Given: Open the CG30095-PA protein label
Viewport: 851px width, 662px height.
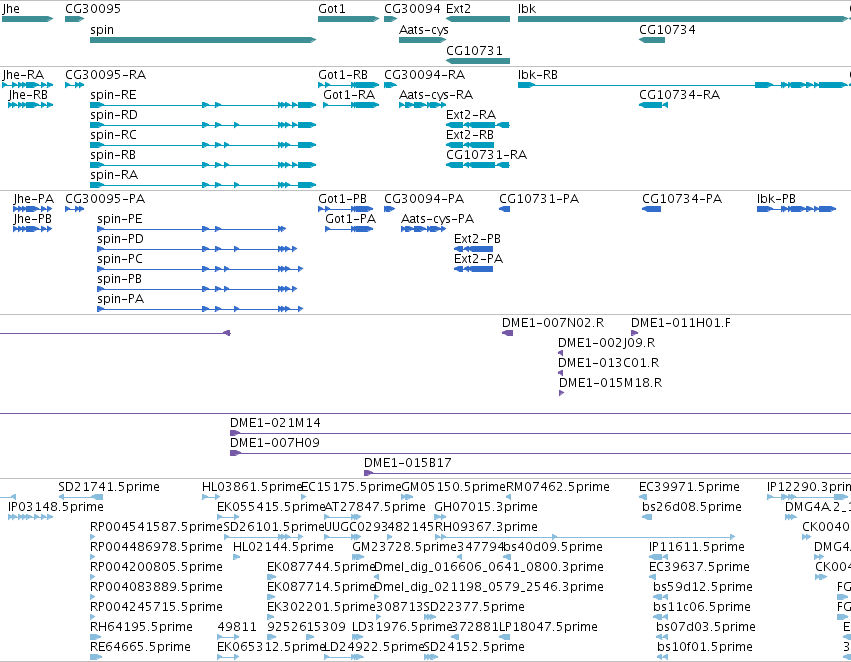Looking at the screenshot, I should pyautogui.click(x=105, y=199).
